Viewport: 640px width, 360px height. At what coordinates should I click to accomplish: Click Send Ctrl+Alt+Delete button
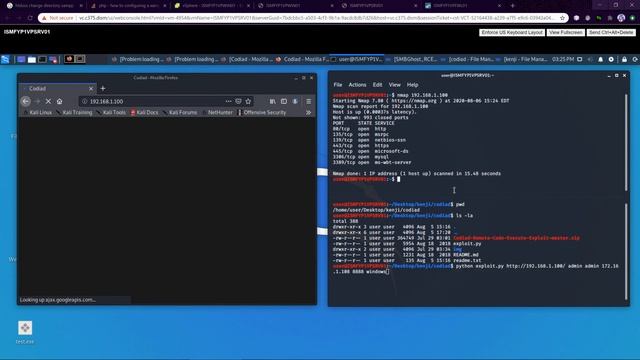tap(611, 32)
